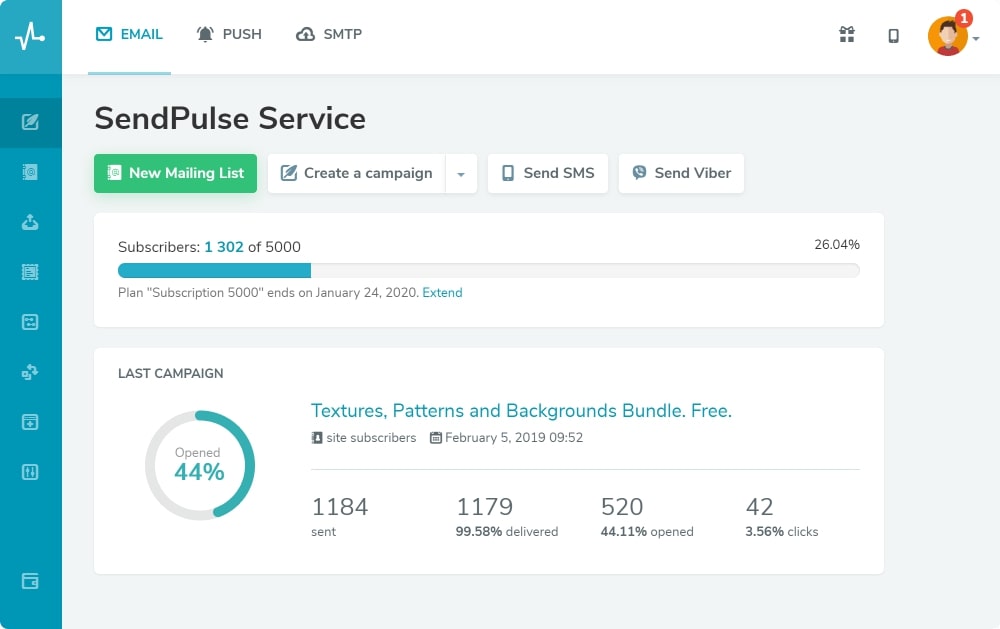Click the bottom folder icon in the sidebar
The height and width of the screenshot is (629, 1000).
(x=31, y=580)
